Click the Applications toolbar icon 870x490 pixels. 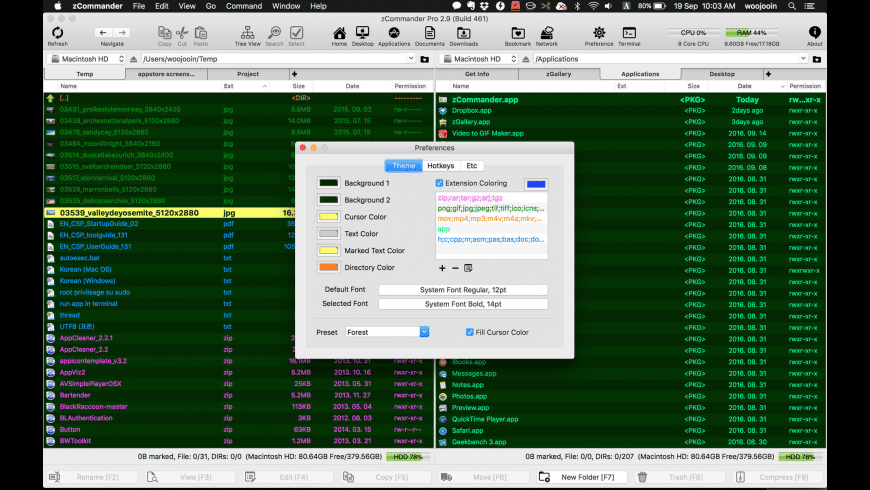click(393, 35)
